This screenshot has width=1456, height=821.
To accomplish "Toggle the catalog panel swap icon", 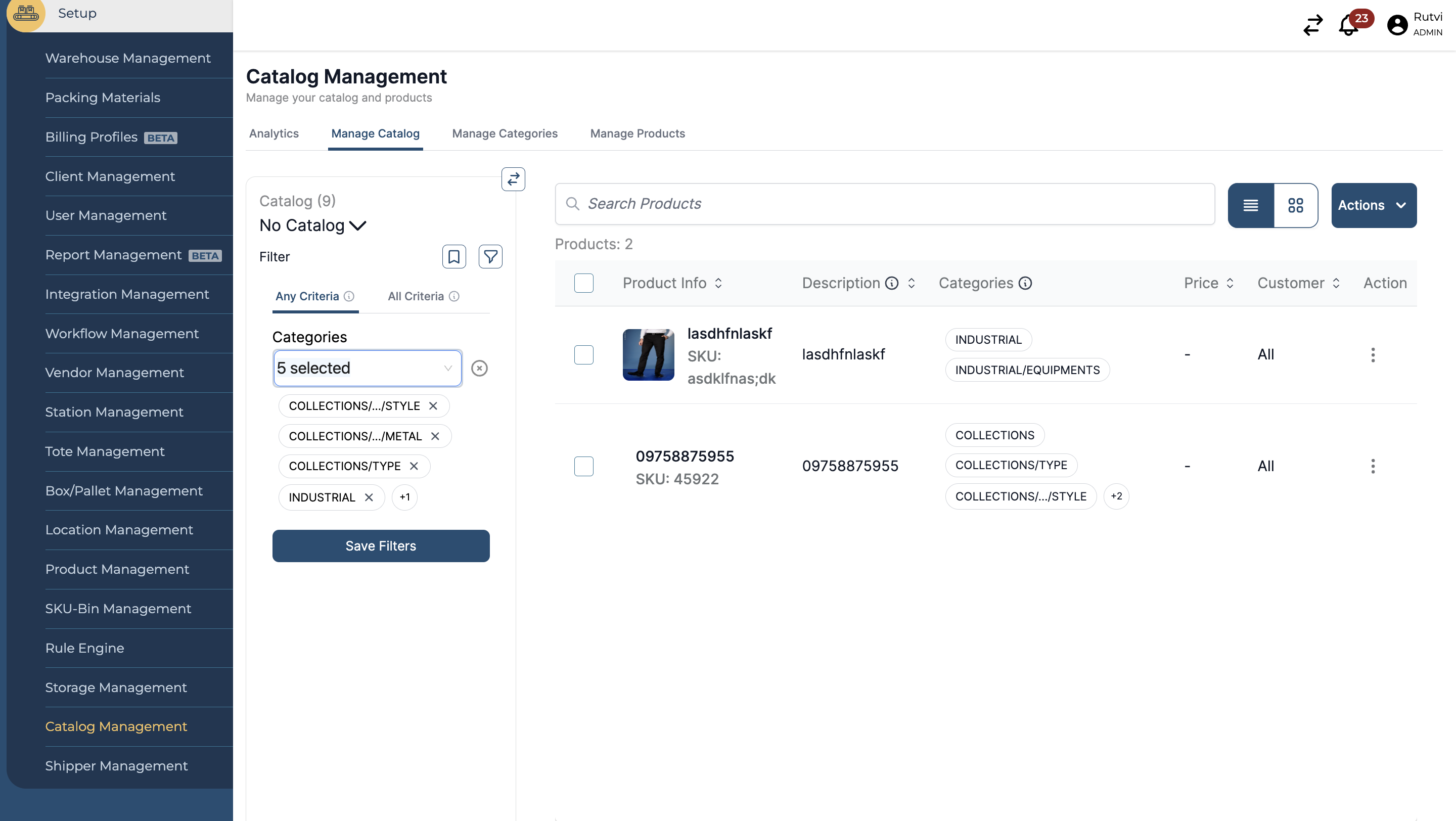I will tap(513, 179).
